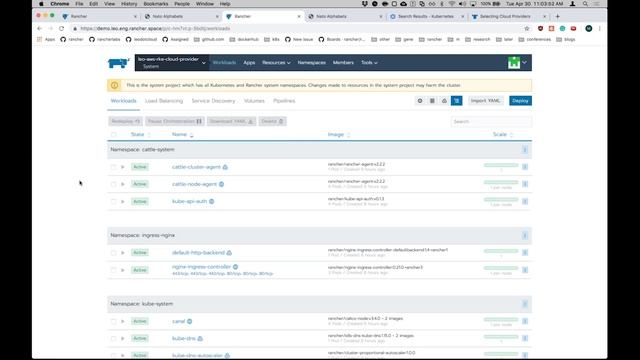
Task: Expand the canal row
Action: (x=122, y=321)
